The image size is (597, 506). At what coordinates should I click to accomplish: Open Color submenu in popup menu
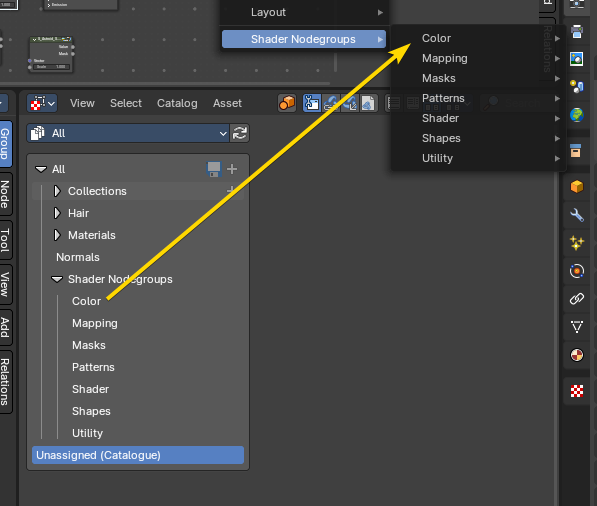coord(479,38)
